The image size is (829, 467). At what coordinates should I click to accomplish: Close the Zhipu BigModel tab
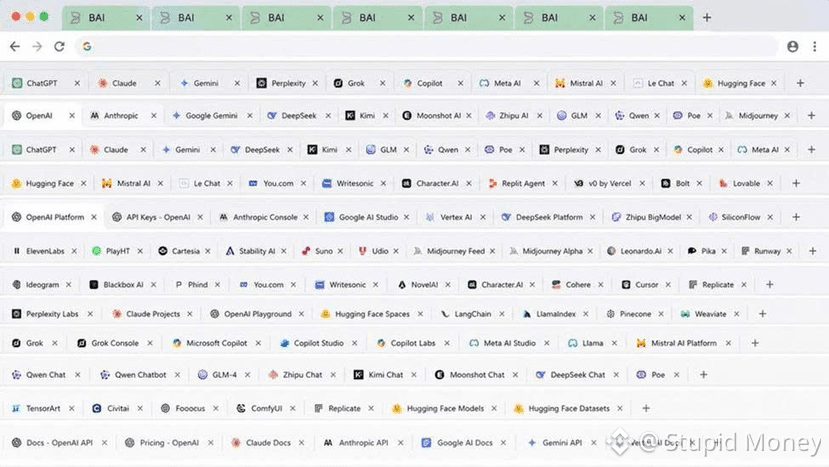(689, 217)
